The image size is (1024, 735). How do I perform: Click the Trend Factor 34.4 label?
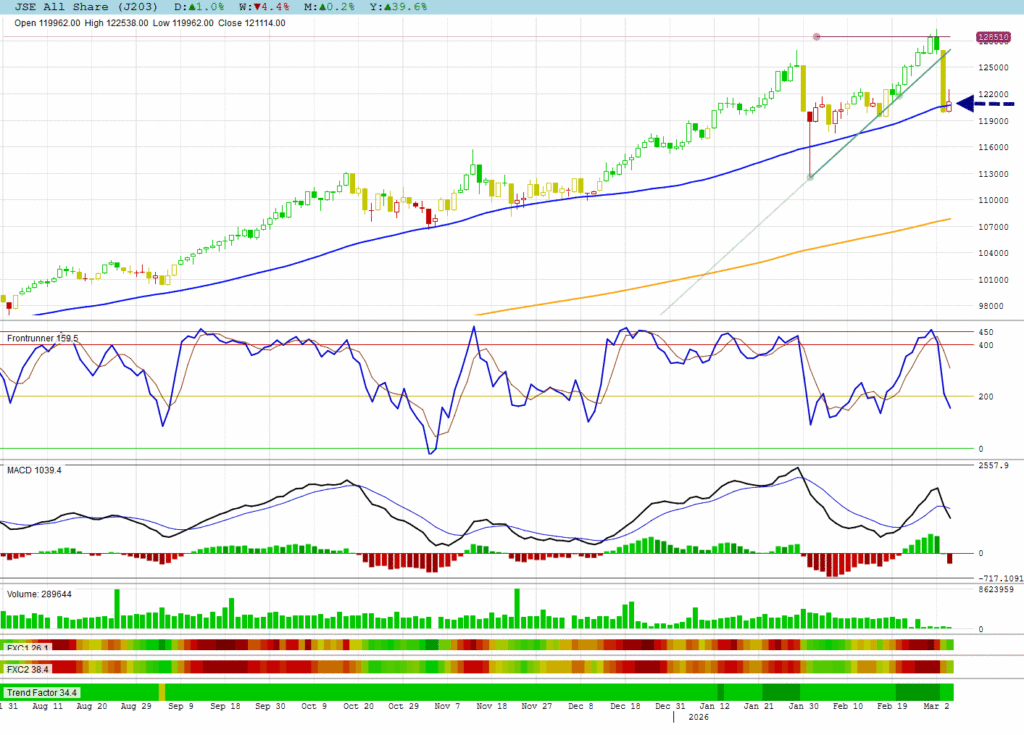(42, 692)
